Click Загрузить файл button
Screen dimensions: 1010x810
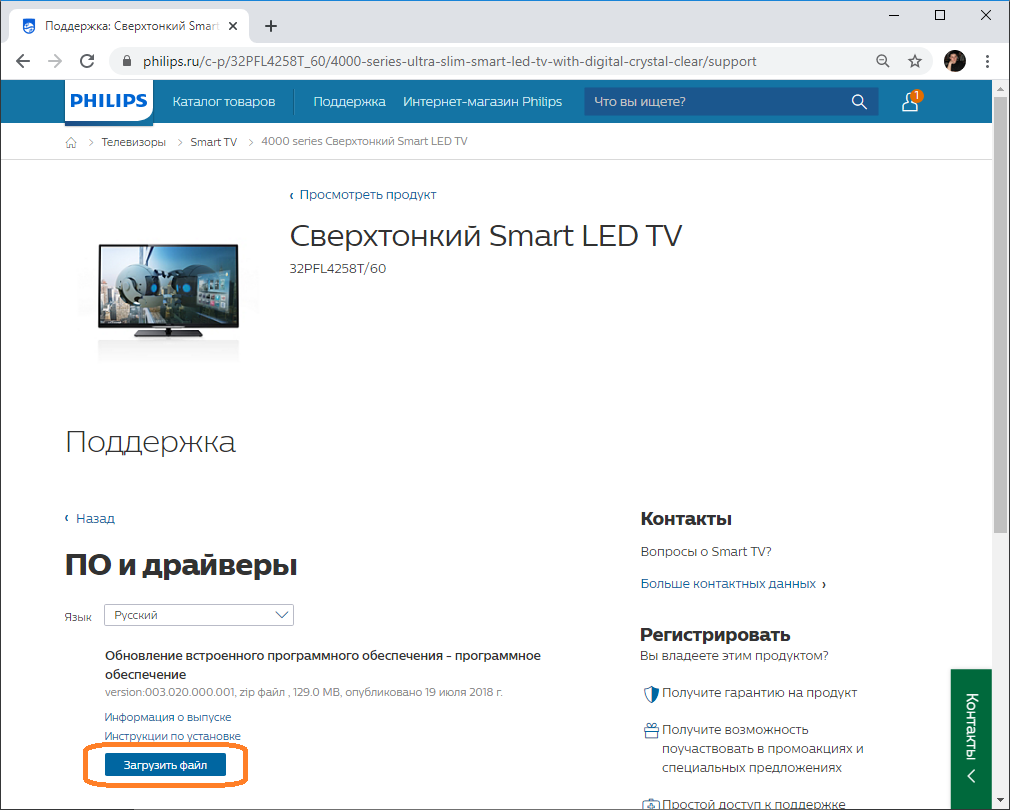pyautogui.click(x=166, y=765)
